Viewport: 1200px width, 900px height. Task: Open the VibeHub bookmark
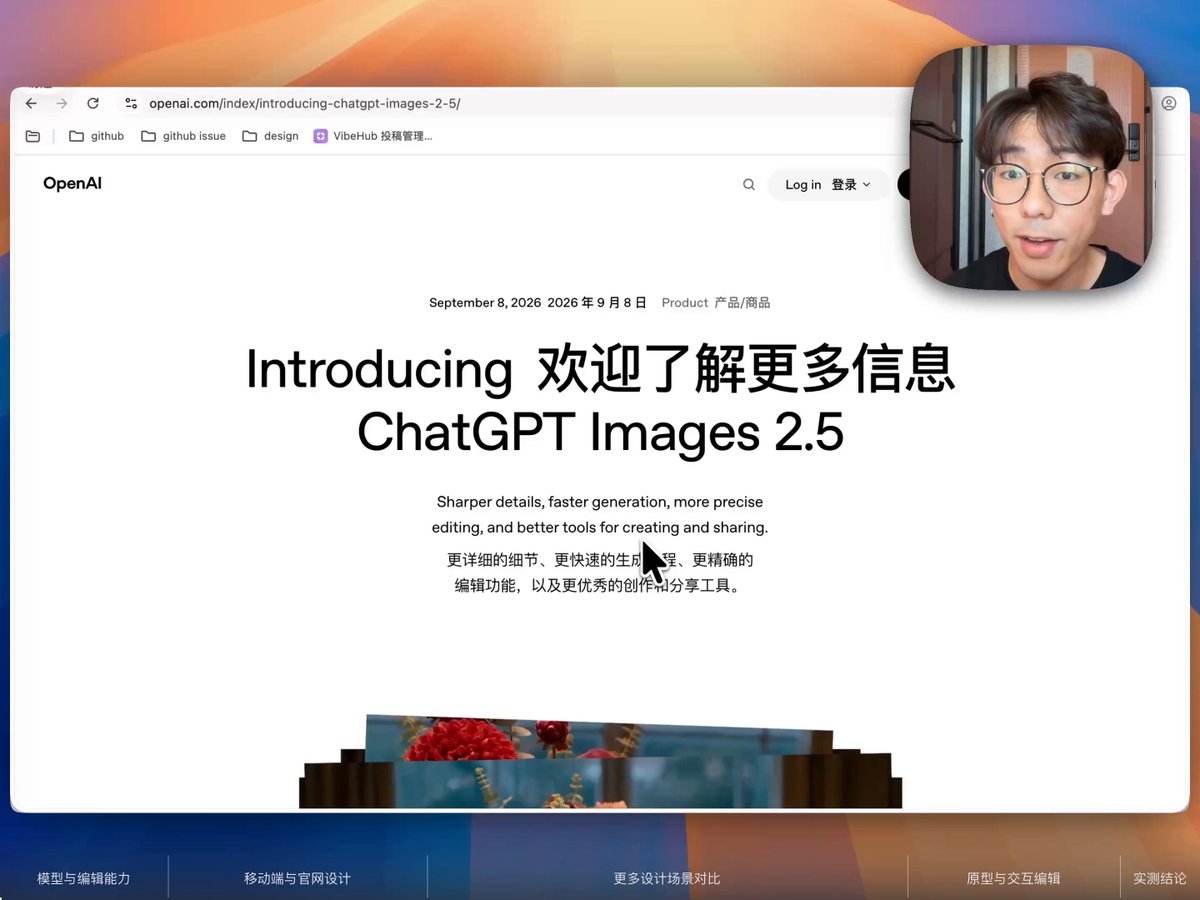point(372,136)
